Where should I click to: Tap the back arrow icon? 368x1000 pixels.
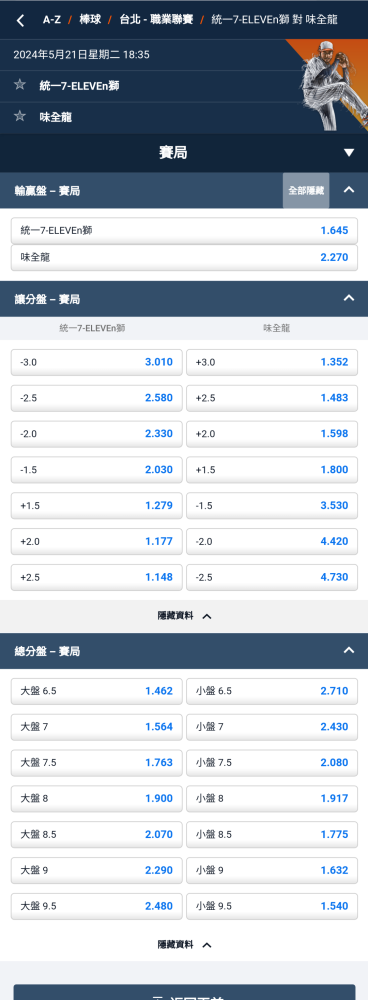tap(20, 20)
